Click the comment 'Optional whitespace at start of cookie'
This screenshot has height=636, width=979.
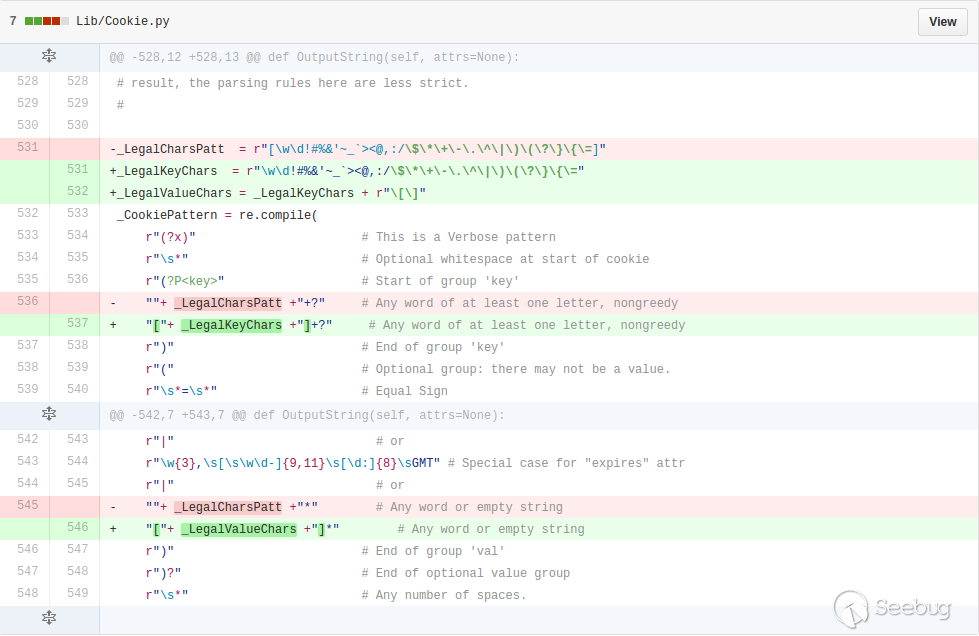[x=506, y=260]
